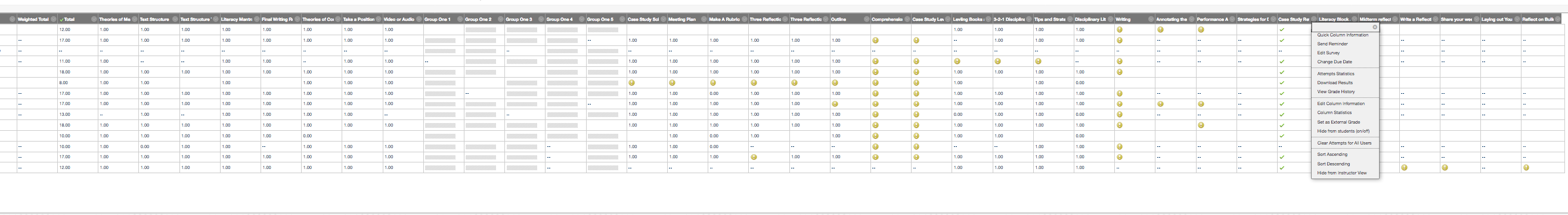
Task: Pick Change Due Date option
Action: point(1334,62)
